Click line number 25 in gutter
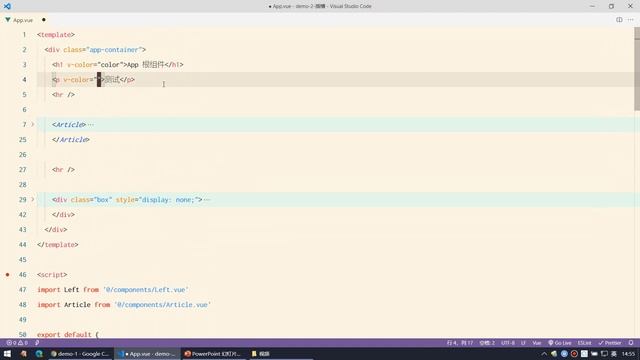640x360 pixels. click(x=22, y=140)
